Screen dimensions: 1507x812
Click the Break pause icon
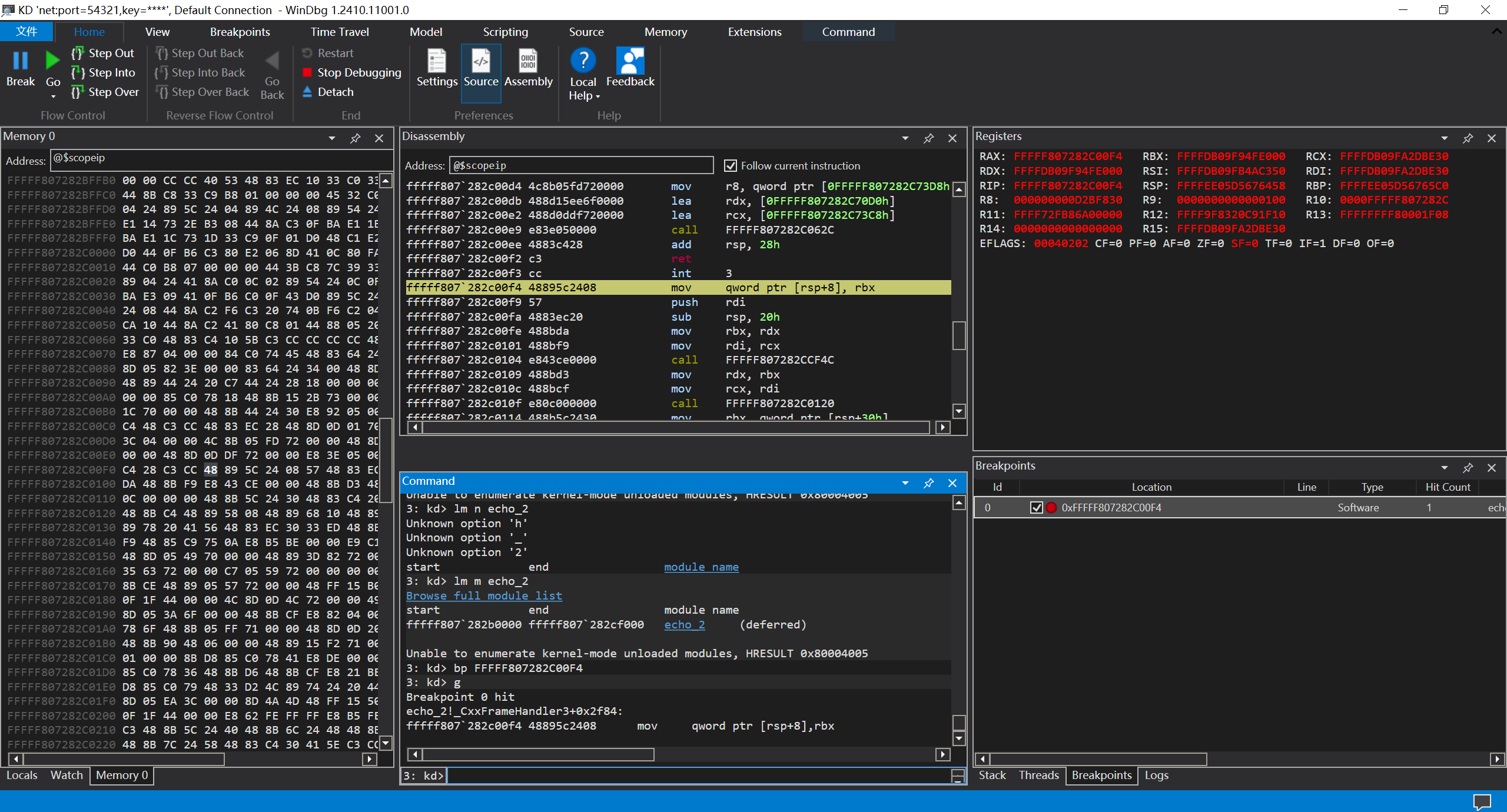point(21,61)
